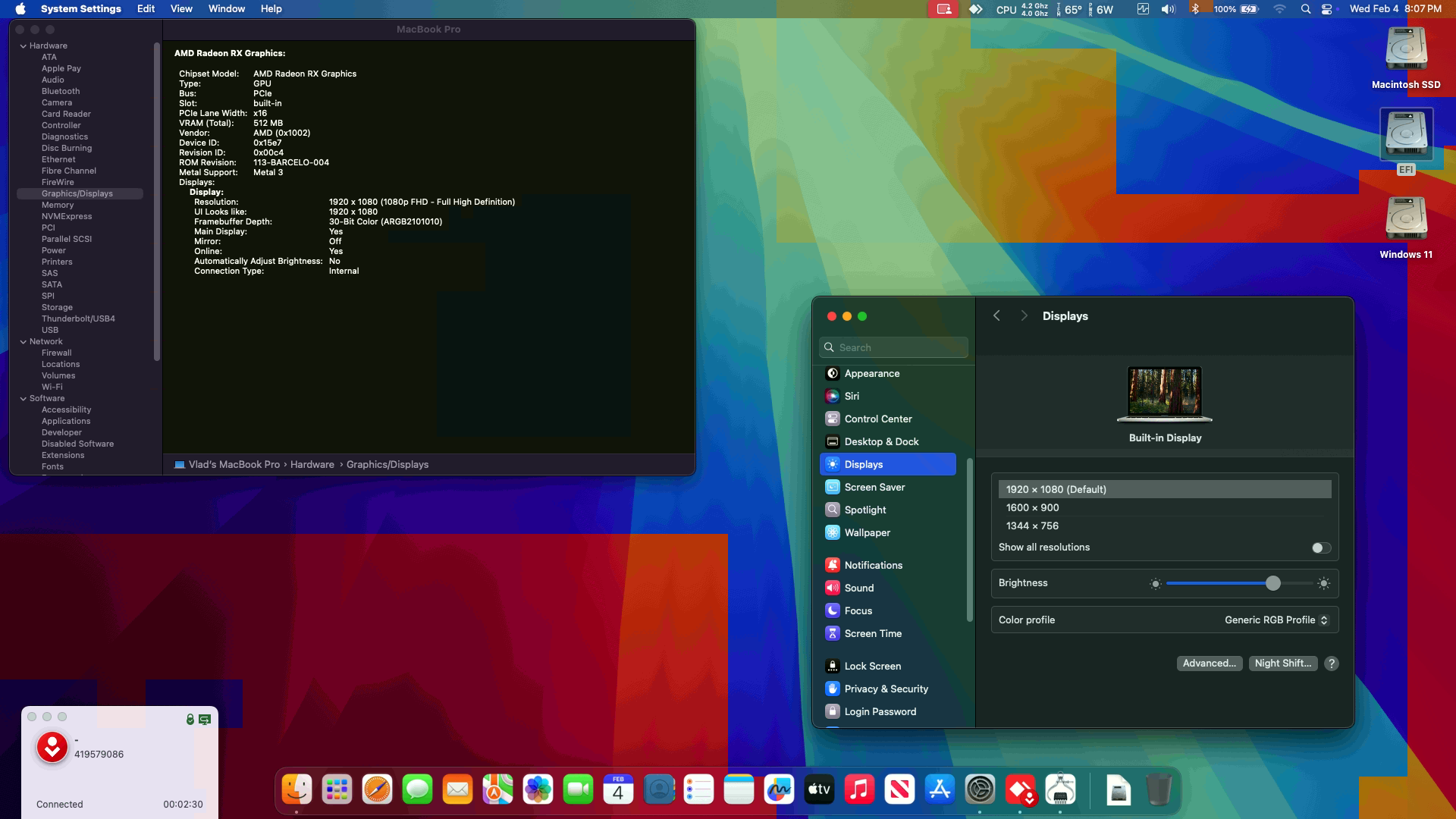This screenshot has width=1456, height=819.
Task: Select the EFI volume on desktop
Action: 1406,142
